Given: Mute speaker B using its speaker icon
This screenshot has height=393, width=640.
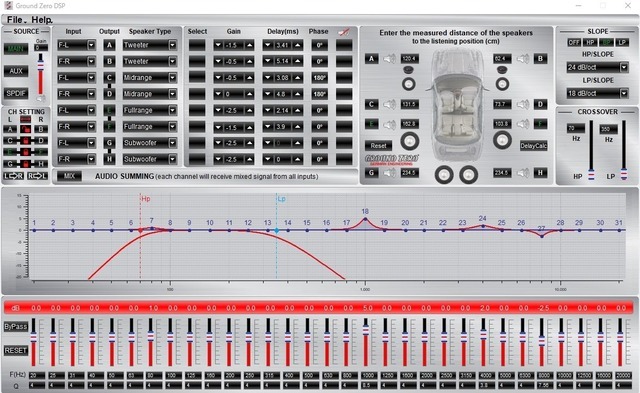Looking at the screenshot, I should pos(523,59).
